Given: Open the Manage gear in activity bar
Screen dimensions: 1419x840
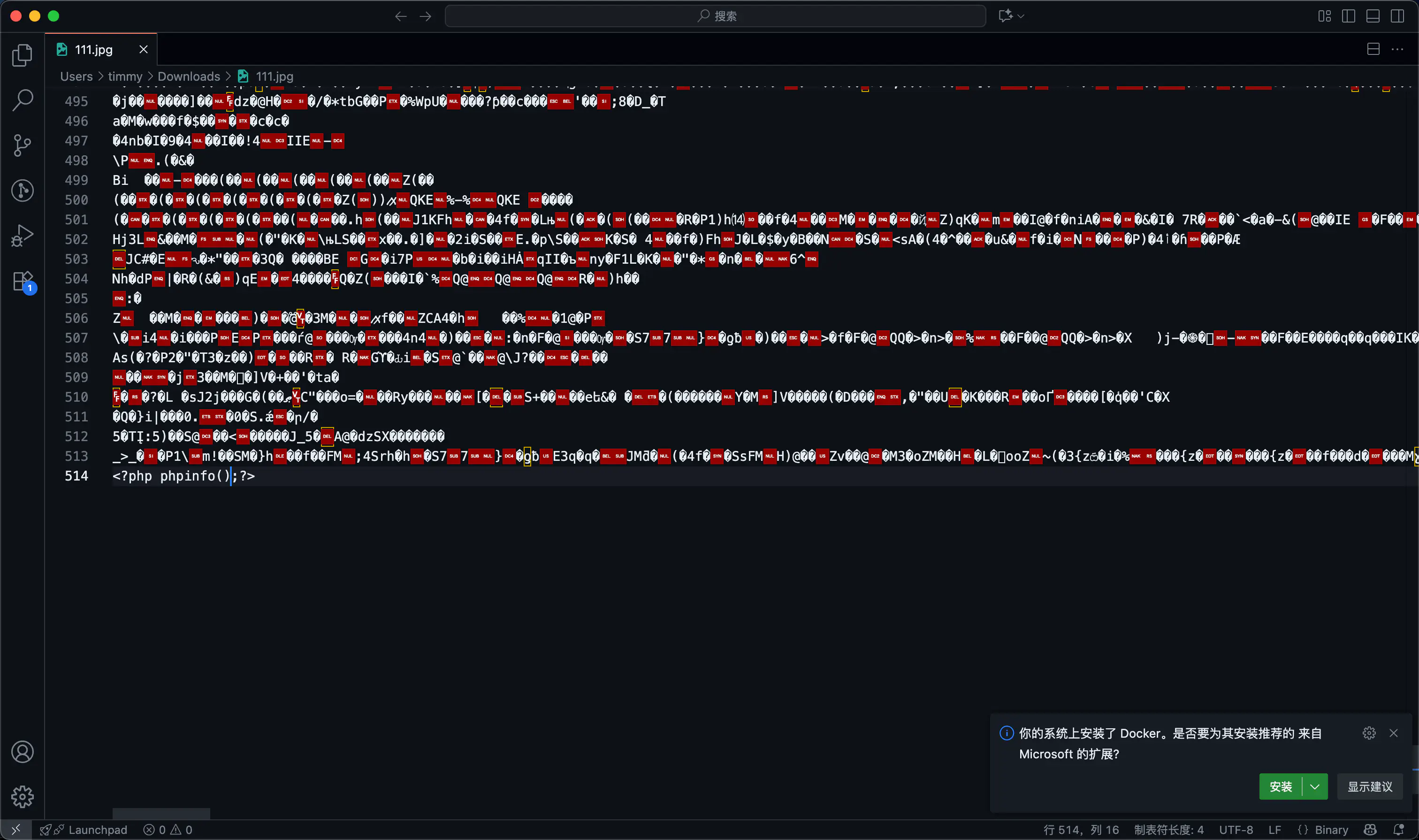Looking at the screenshot, I should coord(22,797).
